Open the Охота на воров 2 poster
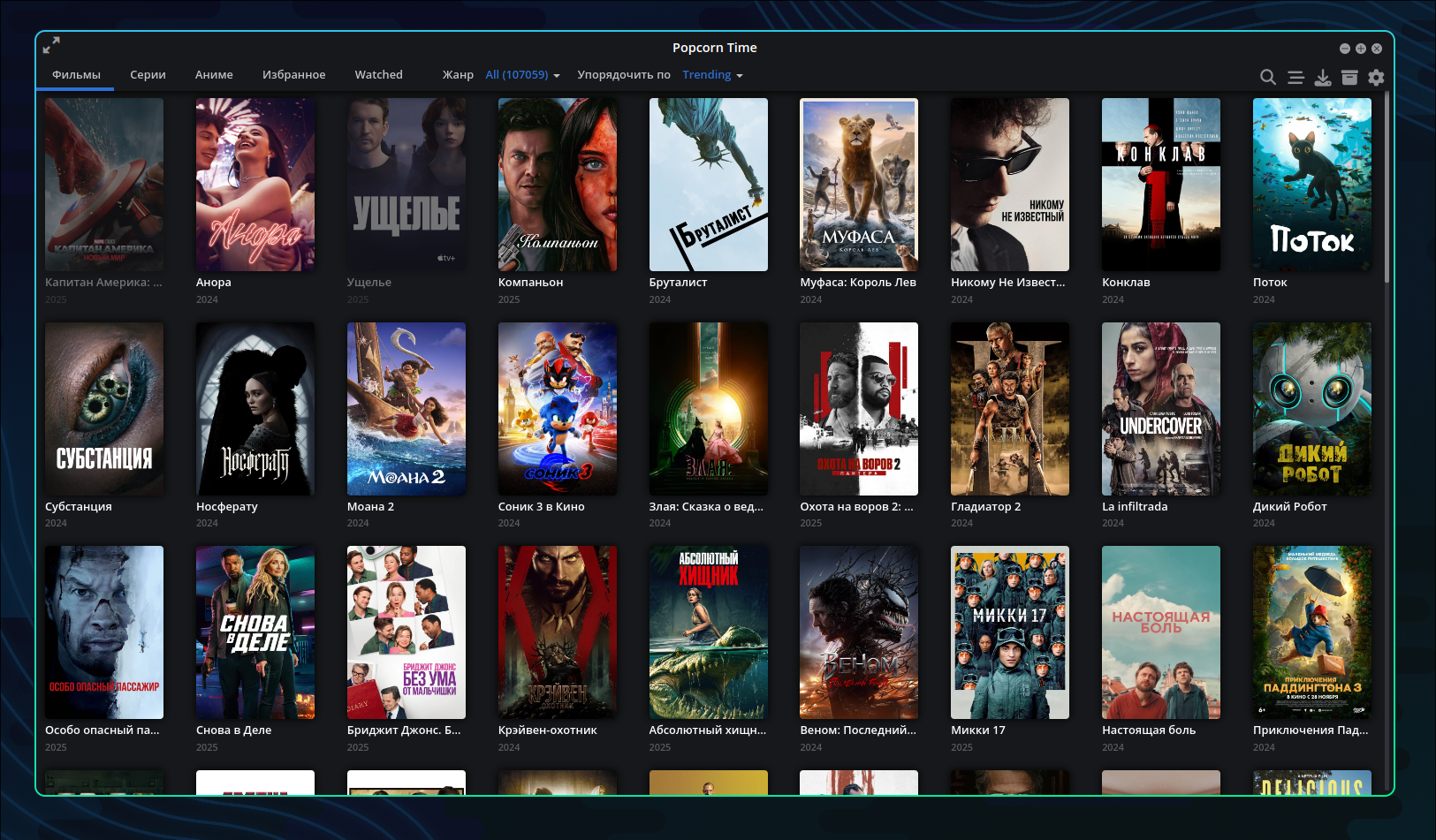Viewport: 1436px width, 840px height. click(x=859, y=409)
